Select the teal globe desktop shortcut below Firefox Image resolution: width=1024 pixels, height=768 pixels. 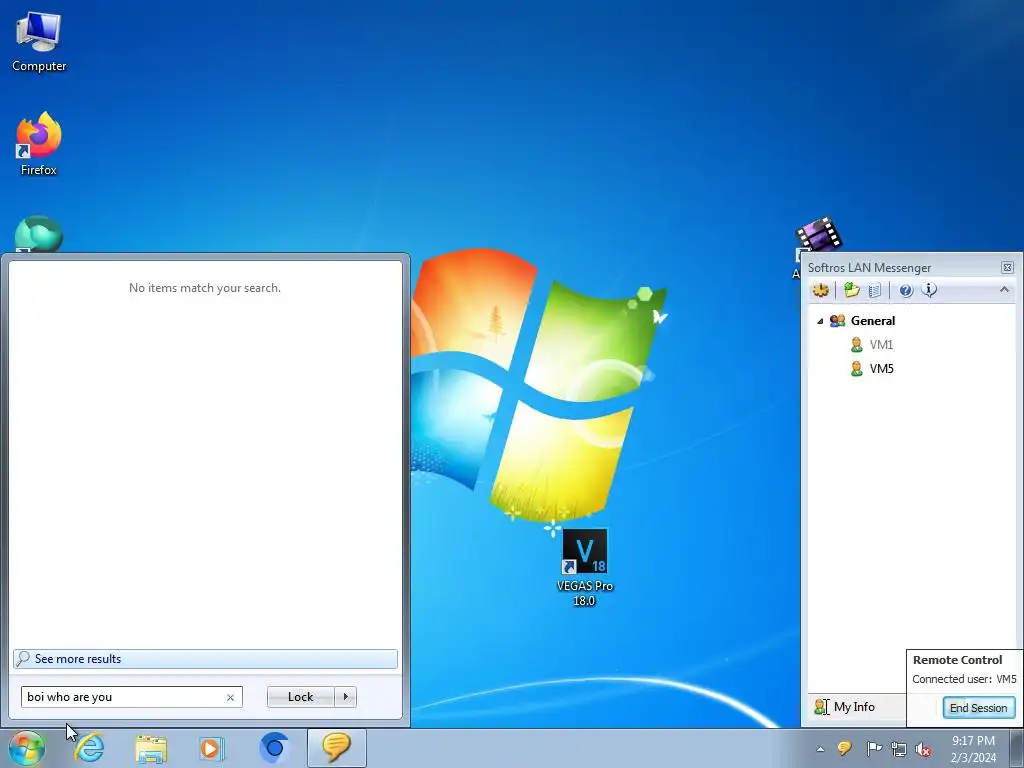pyautogui.click(x=39, y=234)
